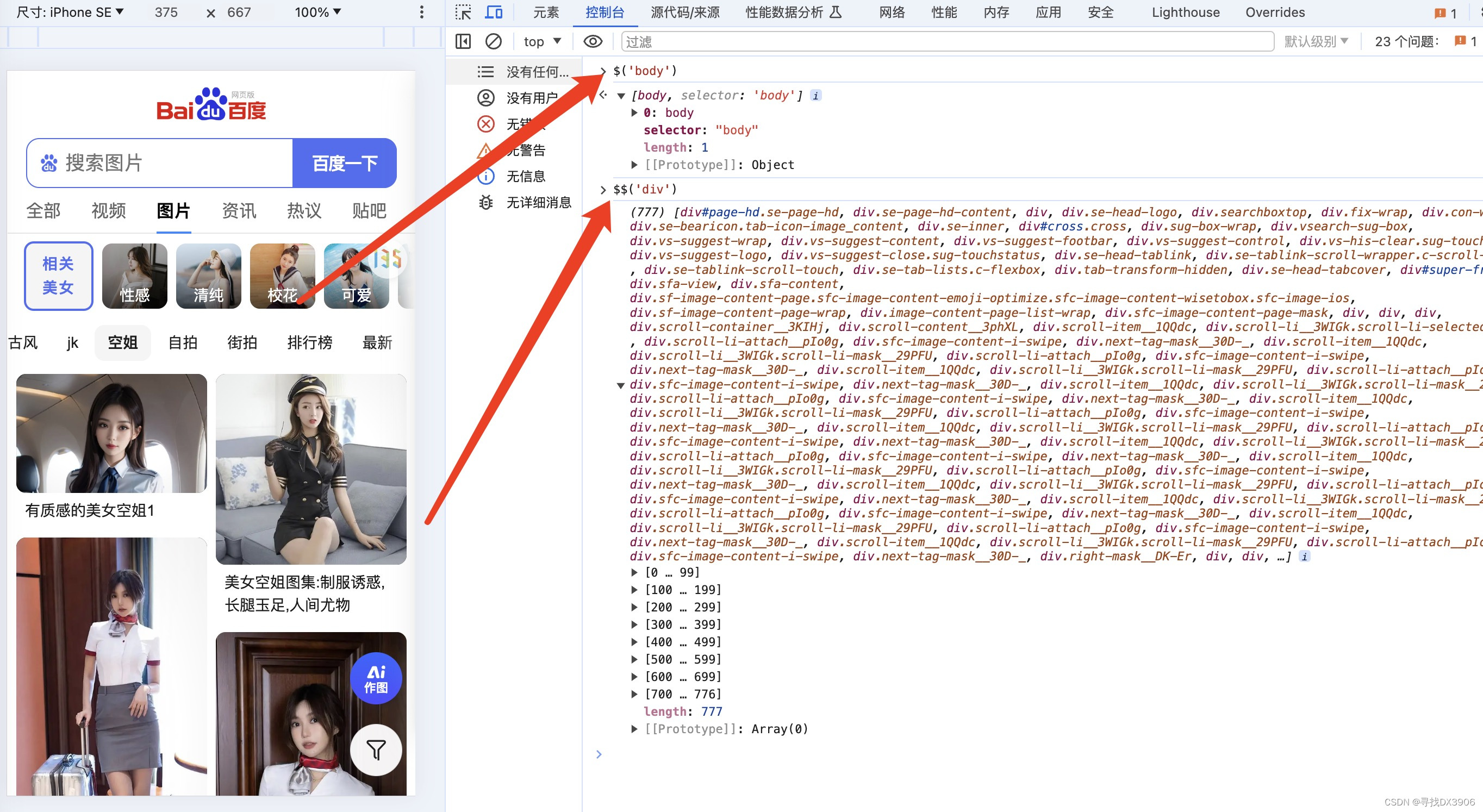Click the inspect element picker icon
The height and width of the screenshot is (812, 1483).
click(463, 12)
